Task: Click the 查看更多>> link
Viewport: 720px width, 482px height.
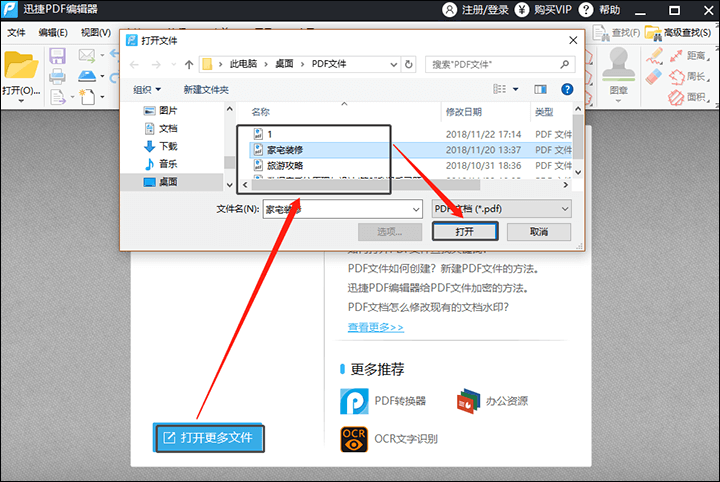Action: click(376, 327)
